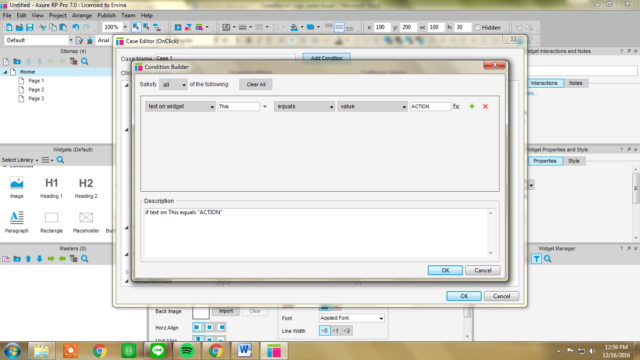Image resolution: width=640 pixels, height=360 pixels.
Task: Click the Undo icon in toolbar
Action: (76, 27)
